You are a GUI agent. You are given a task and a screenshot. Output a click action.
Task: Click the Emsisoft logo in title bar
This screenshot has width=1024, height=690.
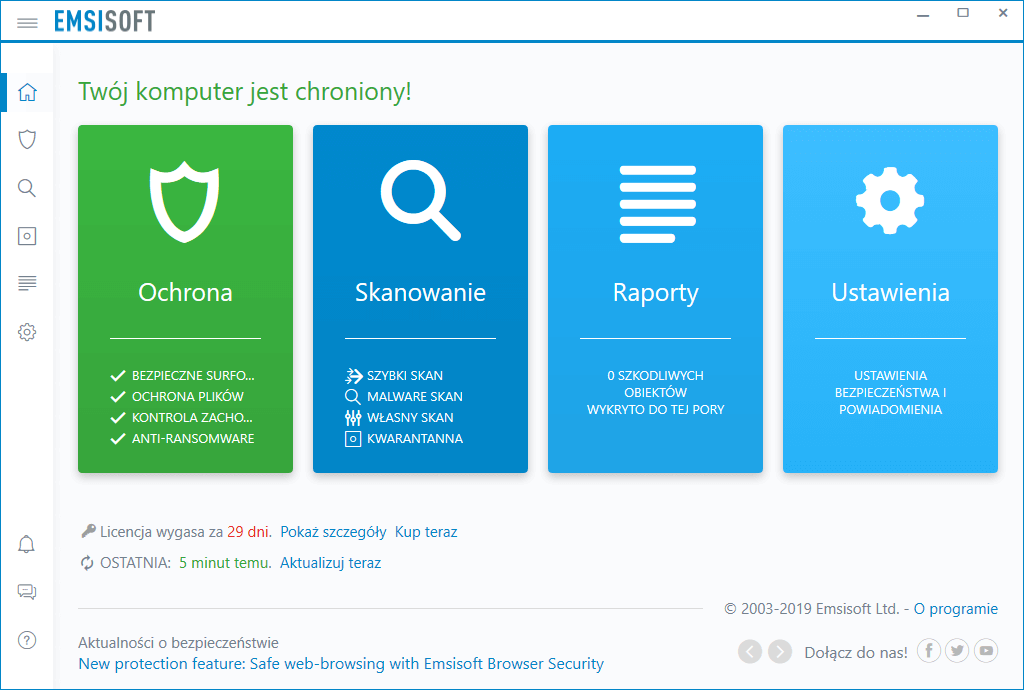[x=104, y=22]
